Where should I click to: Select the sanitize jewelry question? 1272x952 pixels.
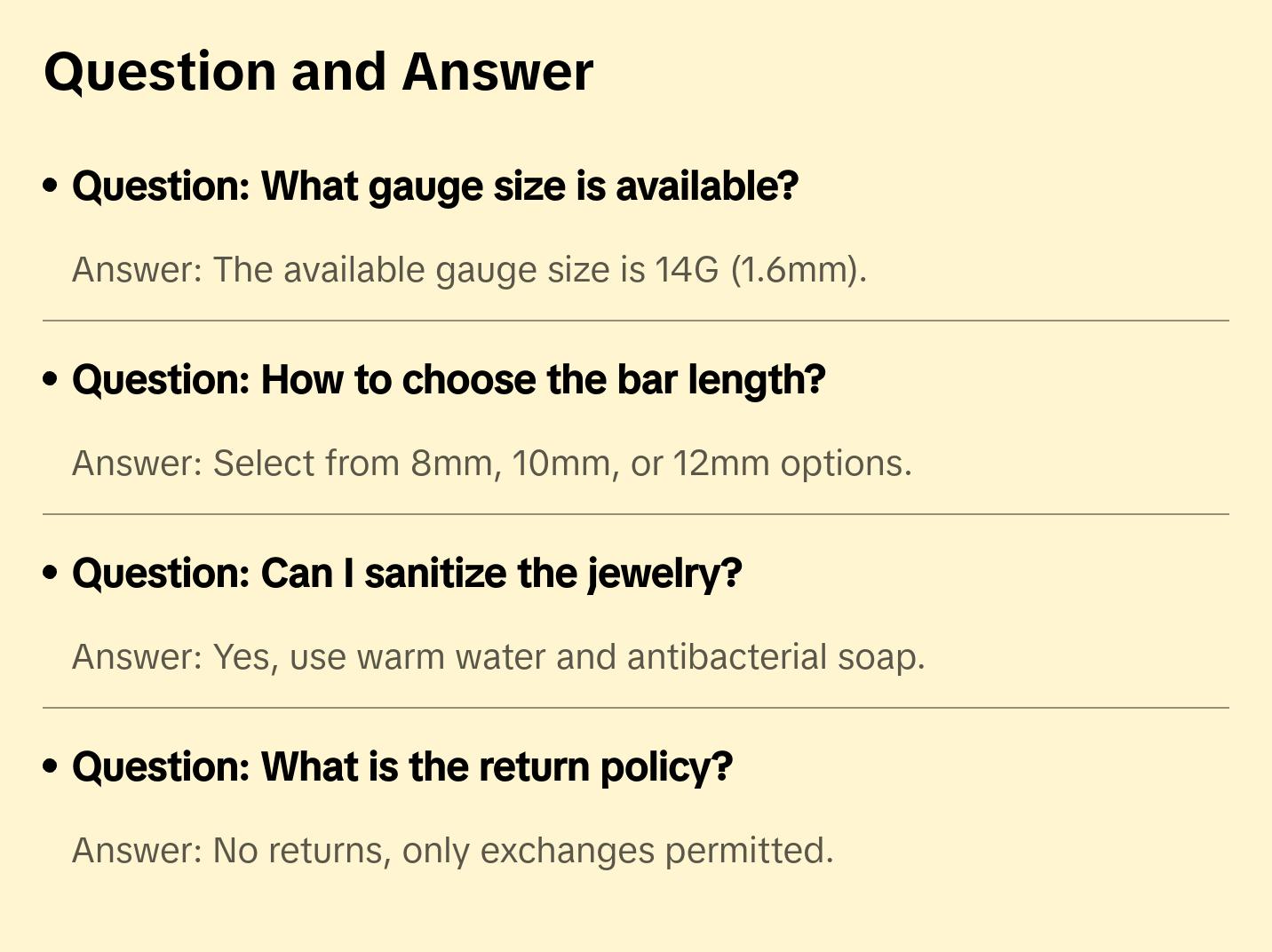tap(407, 574)
